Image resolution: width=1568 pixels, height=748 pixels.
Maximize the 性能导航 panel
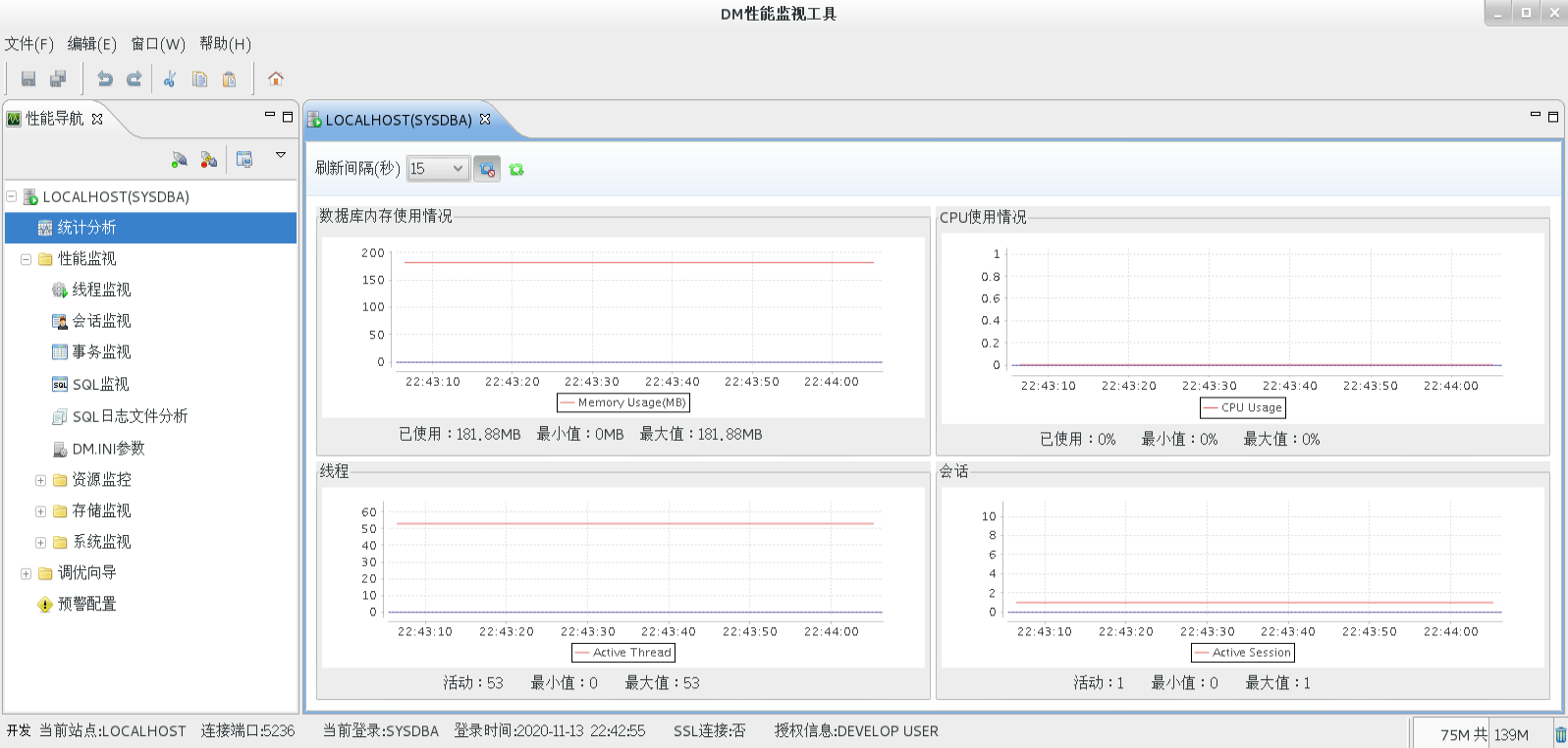click(288, 116)
